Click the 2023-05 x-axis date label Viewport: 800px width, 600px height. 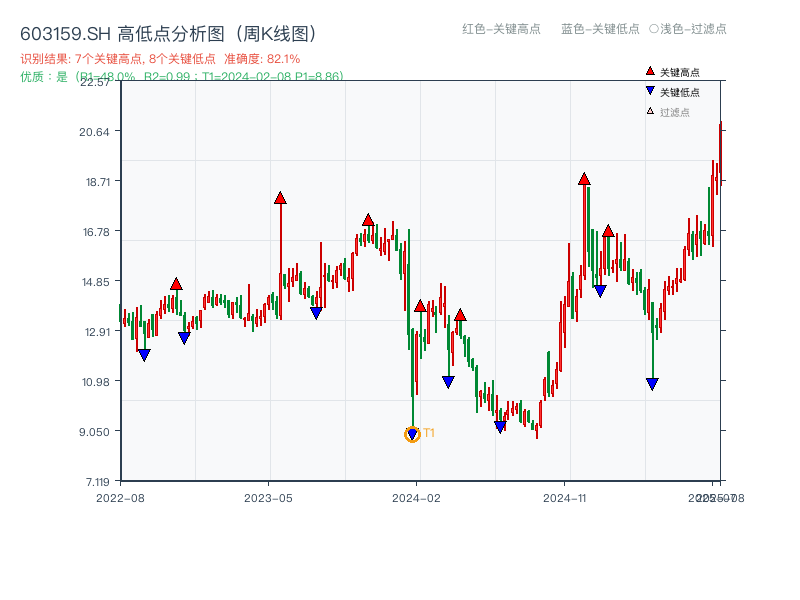point(268,498)
